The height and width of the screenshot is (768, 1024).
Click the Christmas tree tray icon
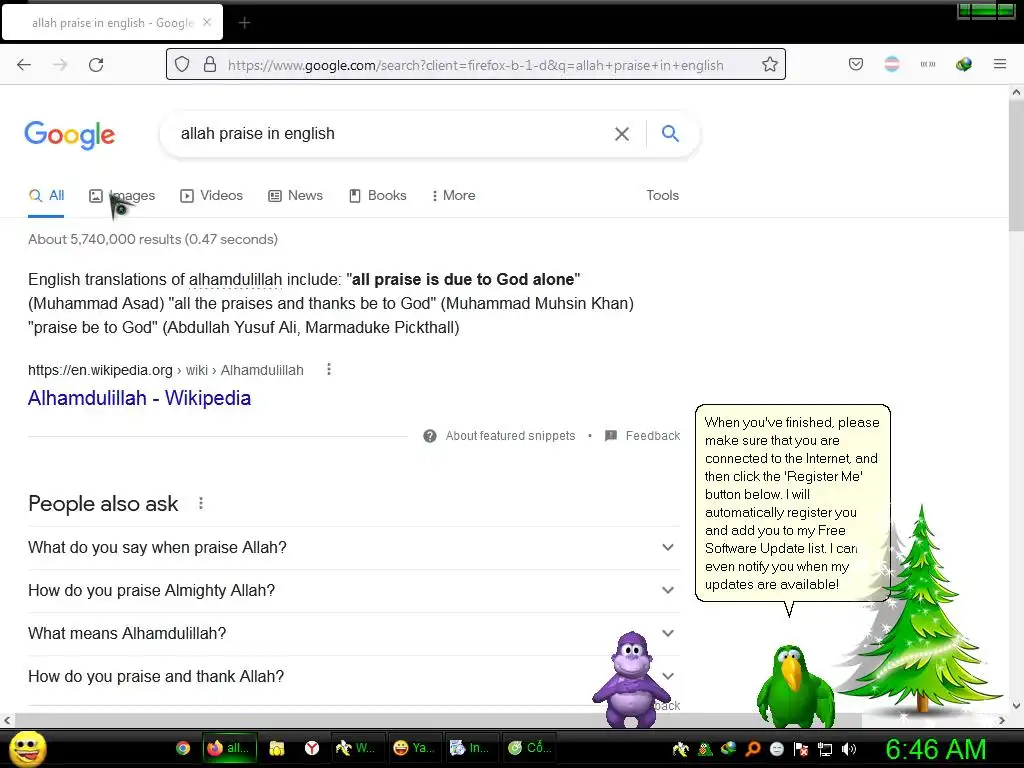tap(705, 749)
